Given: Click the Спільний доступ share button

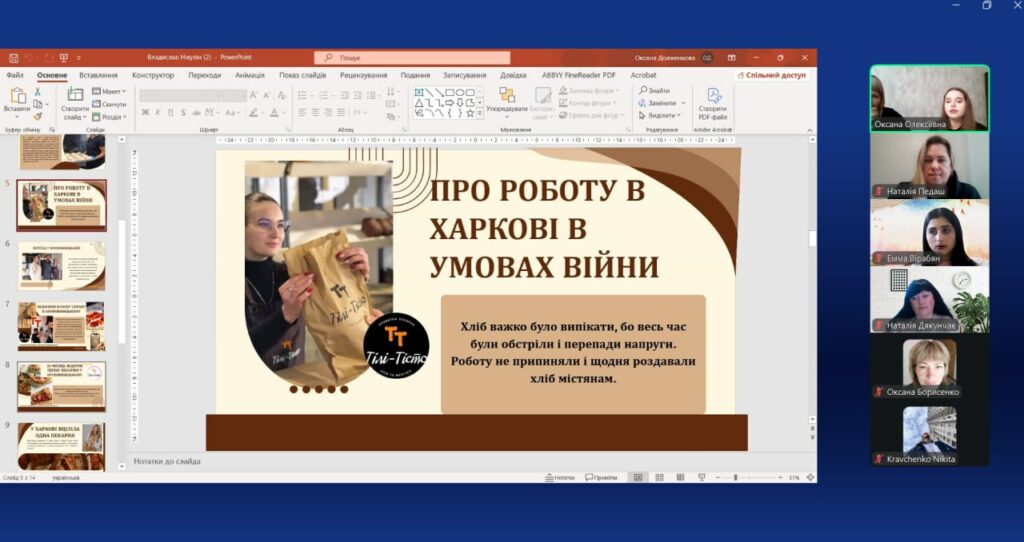Looking at the screenshot, I should (771, 75).
